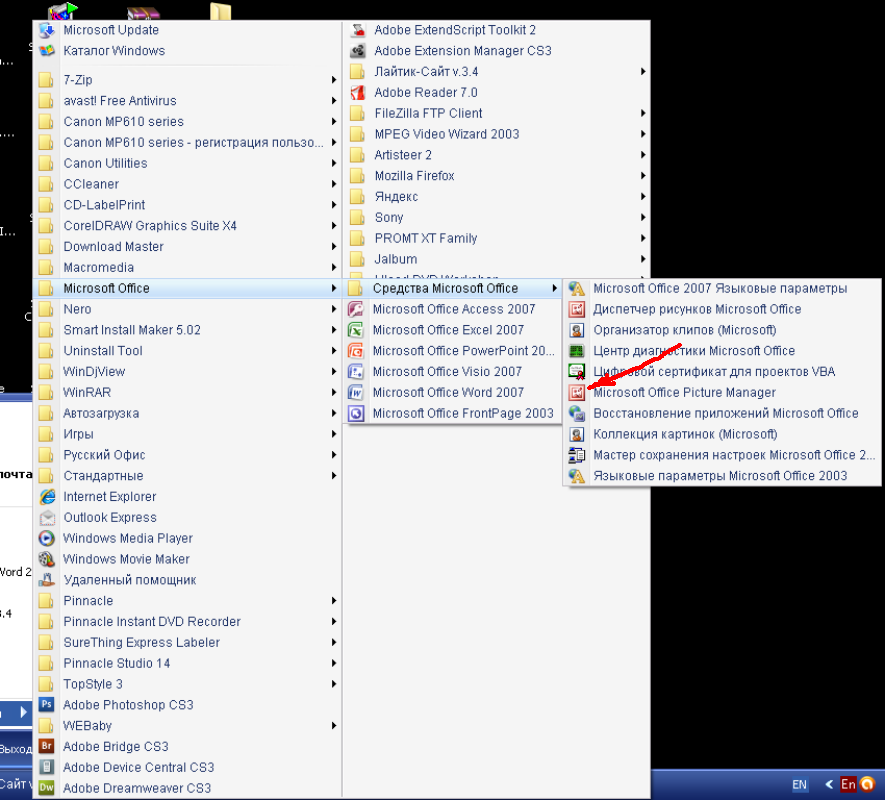Image resolution: width=885 pixels, height=800 pixels.
Task: Click the red En keyboard layout tray icon
Action: tap(848, 784)
